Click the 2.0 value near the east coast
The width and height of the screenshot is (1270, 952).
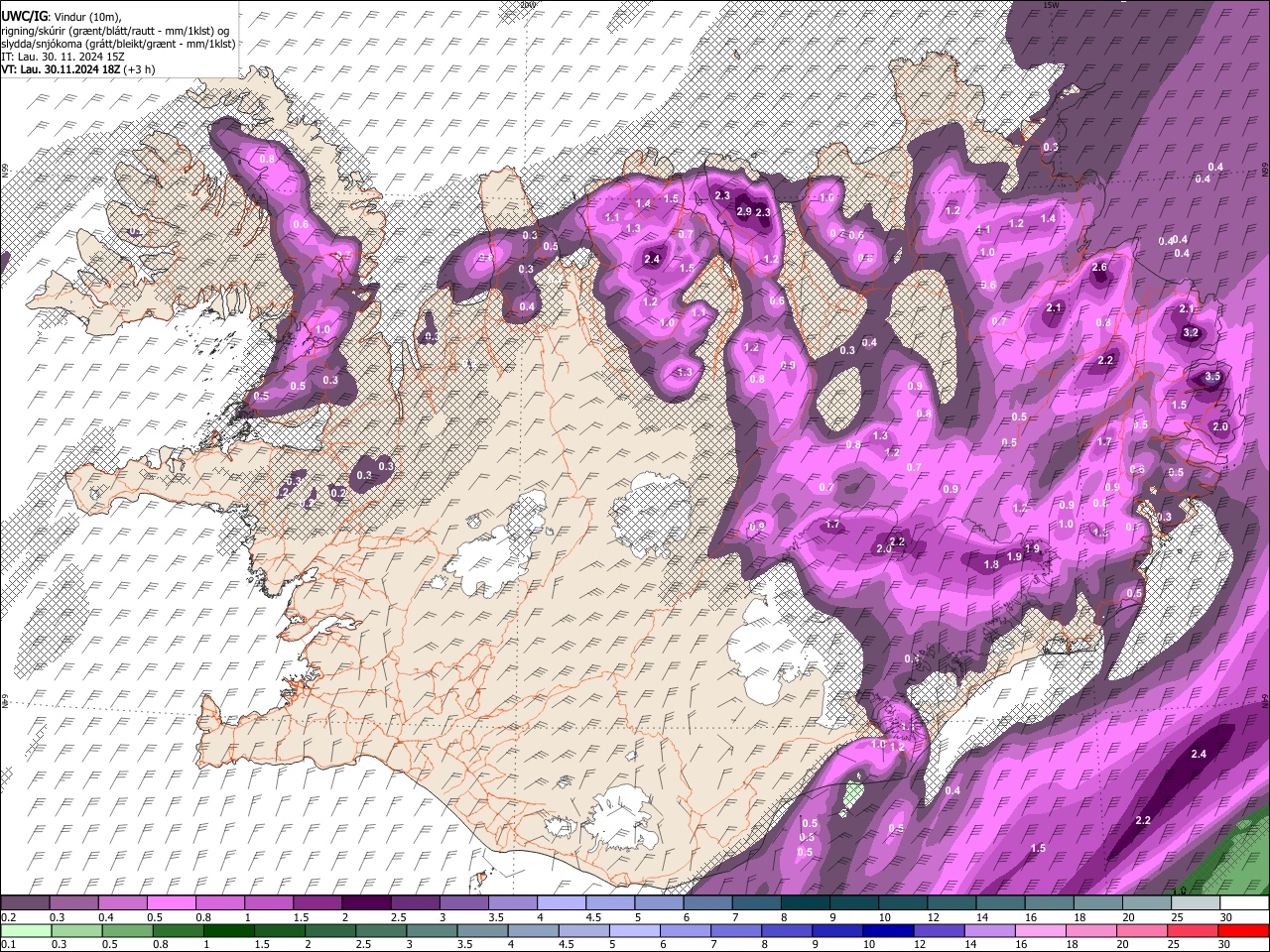(x=1220, y=426)
